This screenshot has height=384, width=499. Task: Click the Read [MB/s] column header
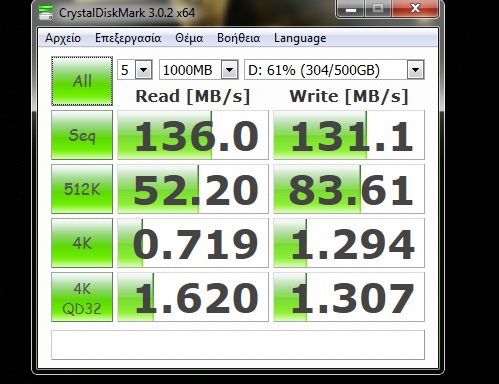point(193,96)
